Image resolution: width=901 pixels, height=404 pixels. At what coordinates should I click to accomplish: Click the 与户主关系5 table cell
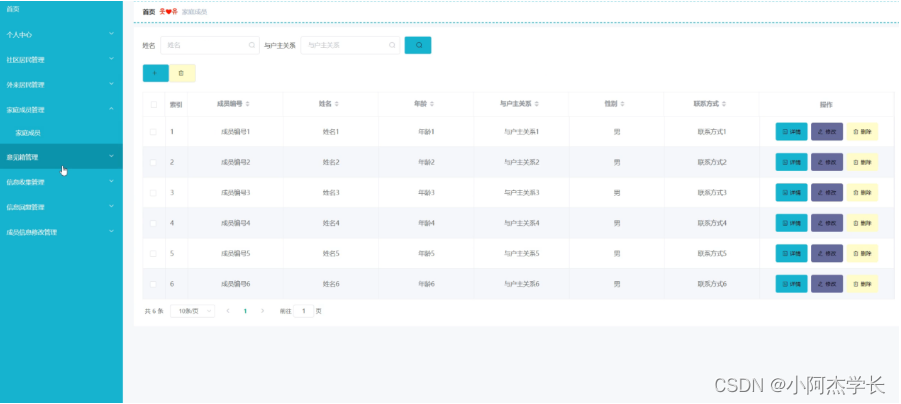pyautogui.click(x=521, y=253)
